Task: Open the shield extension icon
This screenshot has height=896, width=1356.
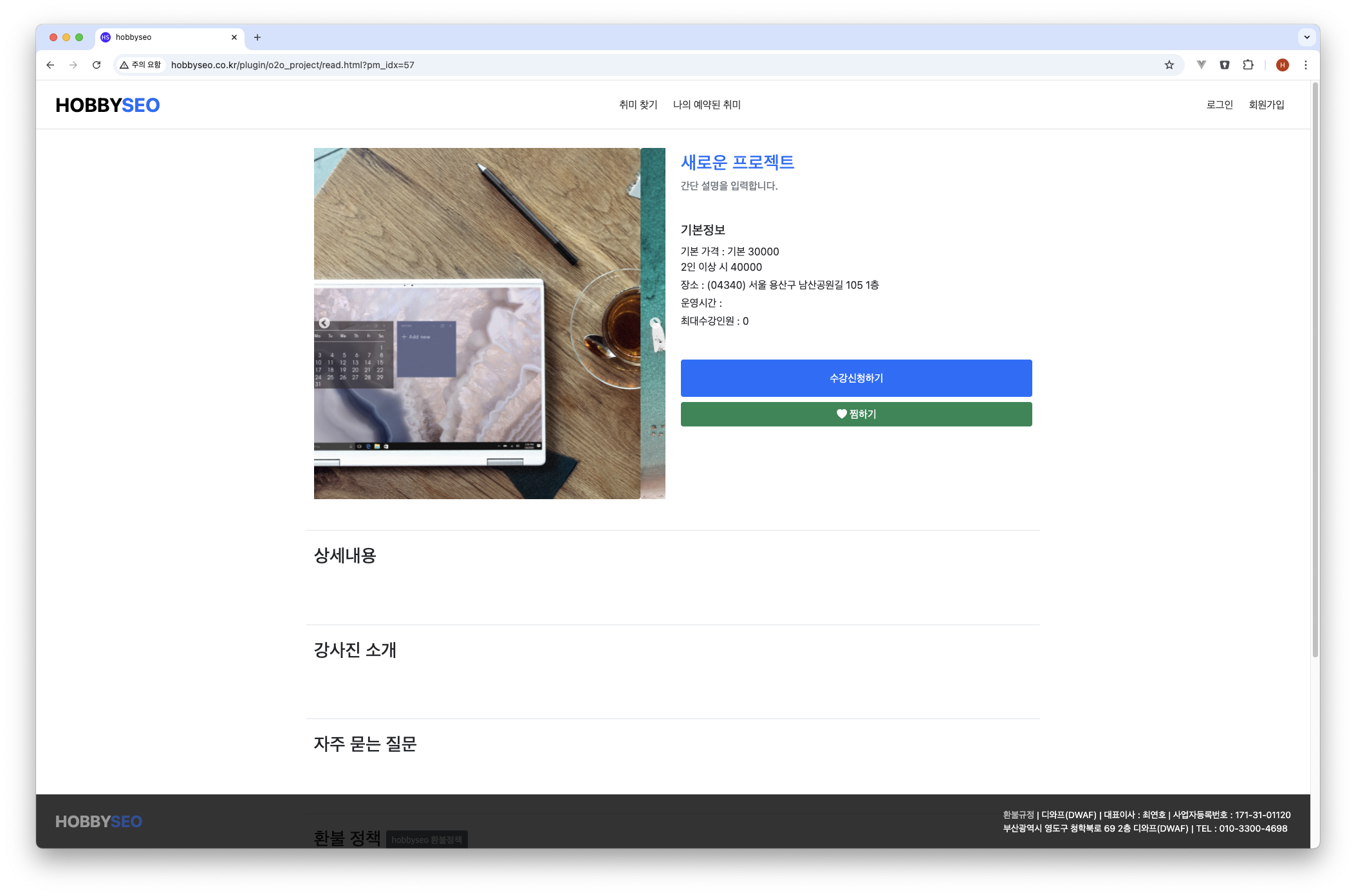Action: click(x=1225, y=65)
